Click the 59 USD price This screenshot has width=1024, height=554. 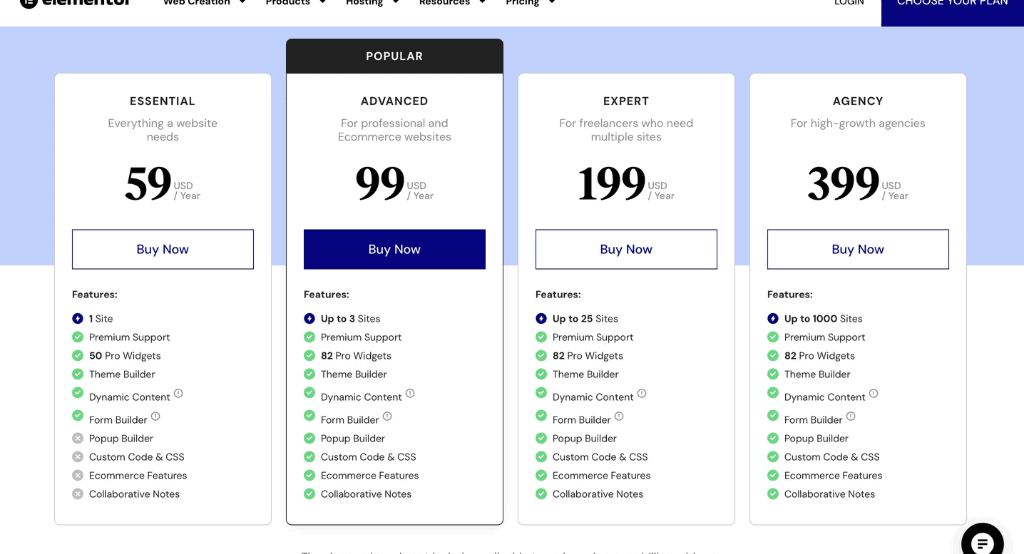(x=163, y=184)
